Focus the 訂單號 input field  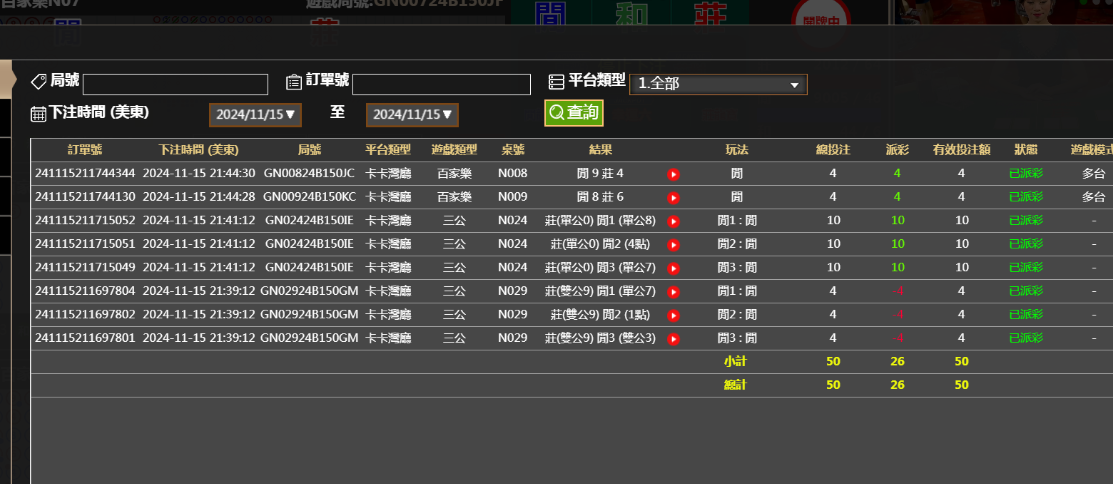441,84
